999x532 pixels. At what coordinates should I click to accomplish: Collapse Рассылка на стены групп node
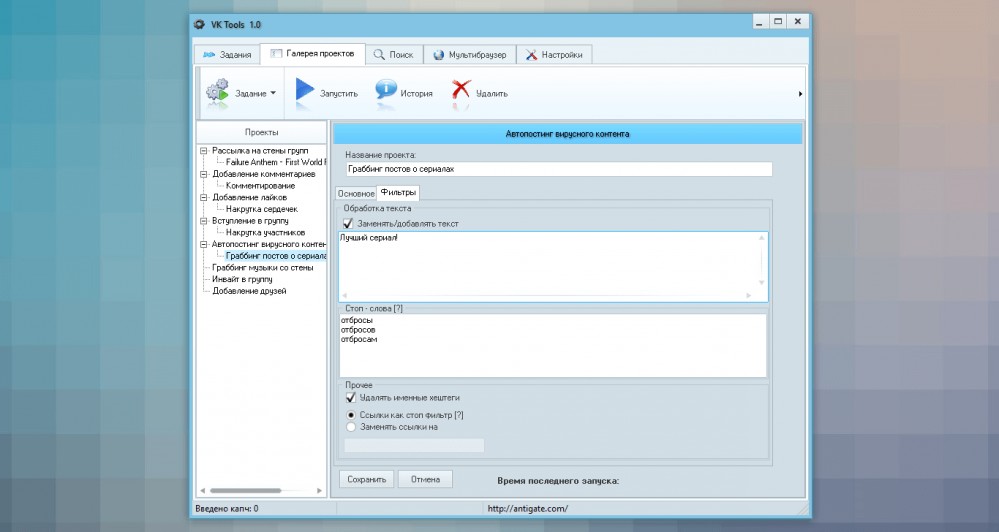click(x=204, y=151)
